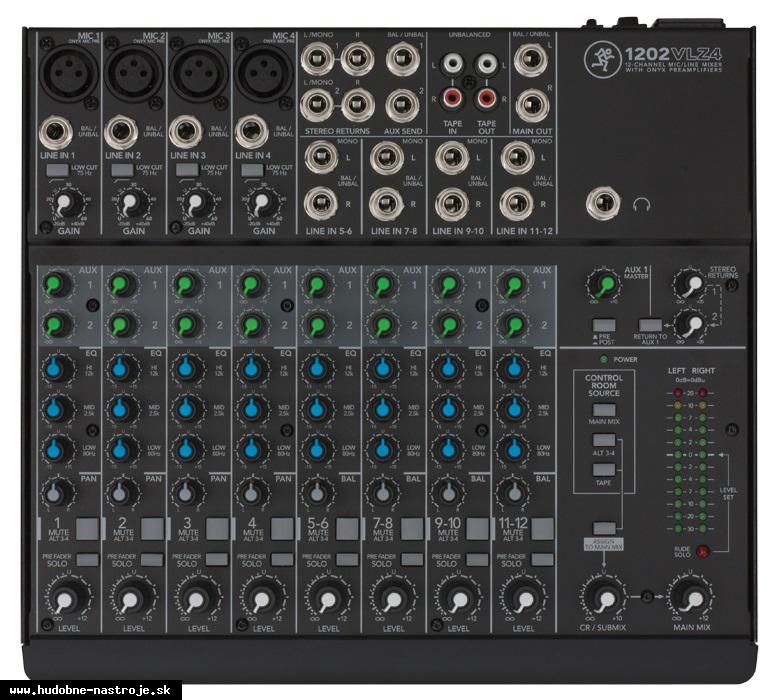This screenshot has height=700, width=773.
Task: Click the red TAPE IN right RCA jack
Action: tap(452, 99)
